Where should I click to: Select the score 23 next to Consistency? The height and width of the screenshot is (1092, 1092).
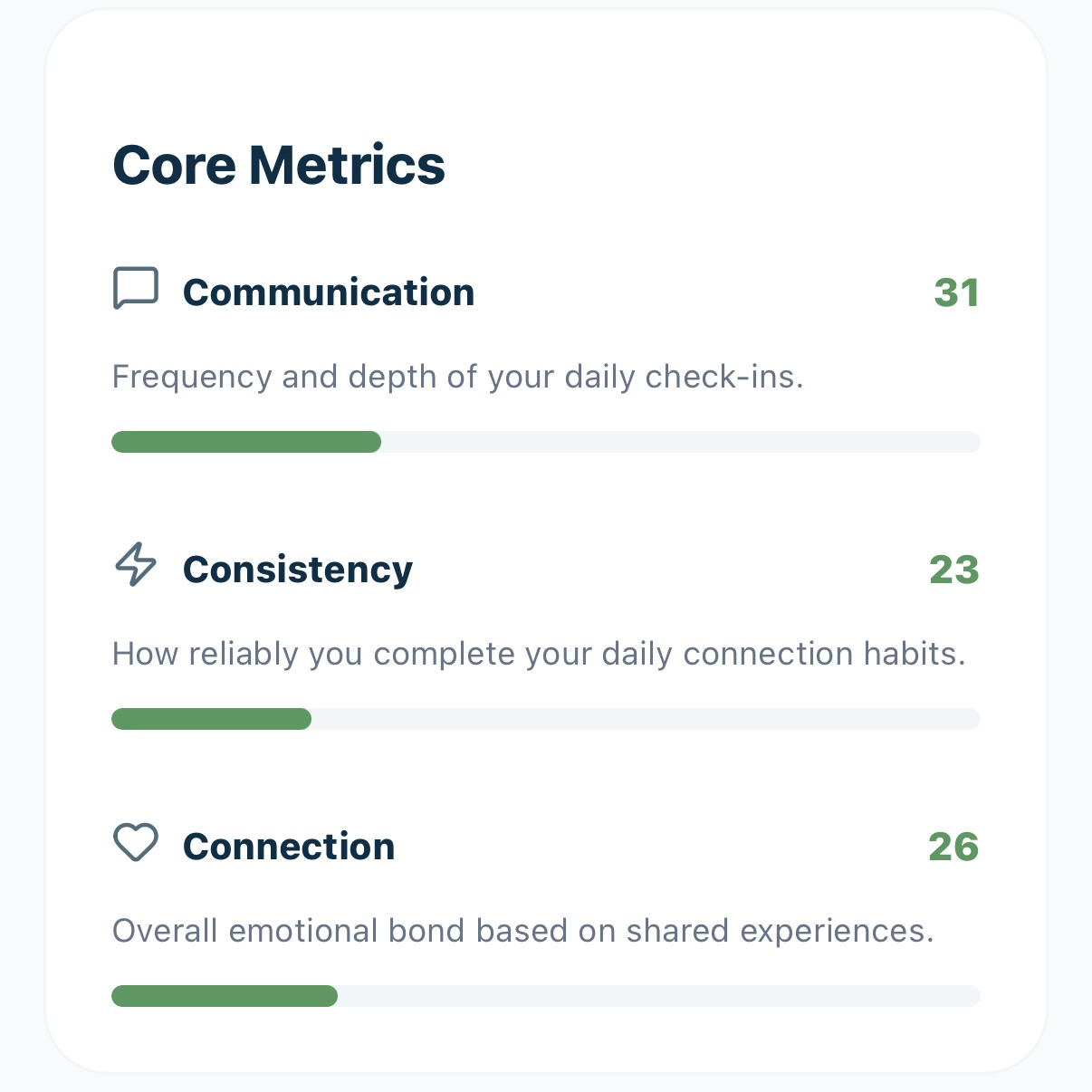click(x=954, y=570)
